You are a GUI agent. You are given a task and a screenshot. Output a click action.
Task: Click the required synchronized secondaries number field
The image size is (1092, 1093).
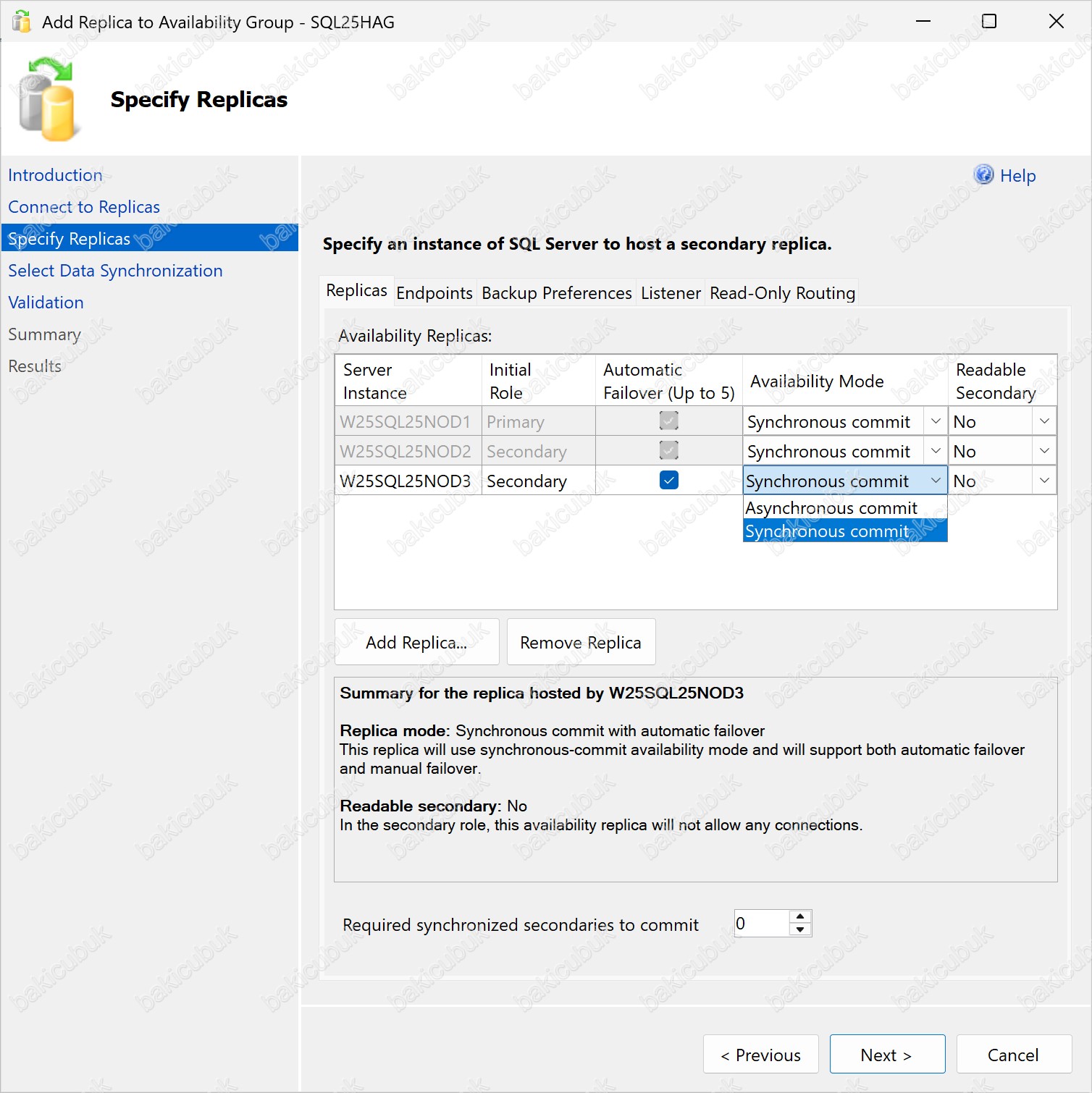pos(760,924)
